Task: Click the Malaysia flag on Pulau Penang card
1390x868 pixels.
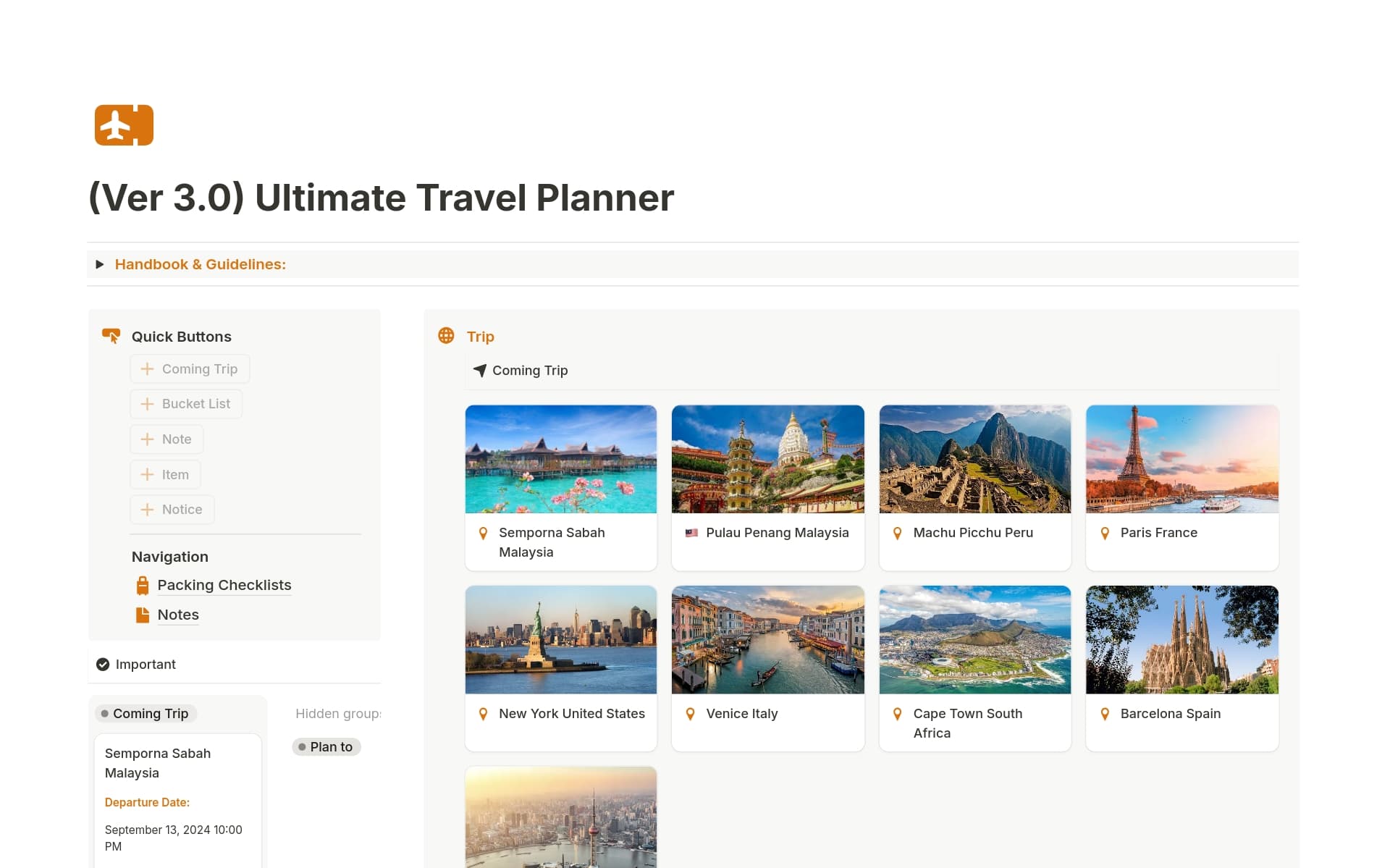Action: pyautogui.click(x=691, y=532)
